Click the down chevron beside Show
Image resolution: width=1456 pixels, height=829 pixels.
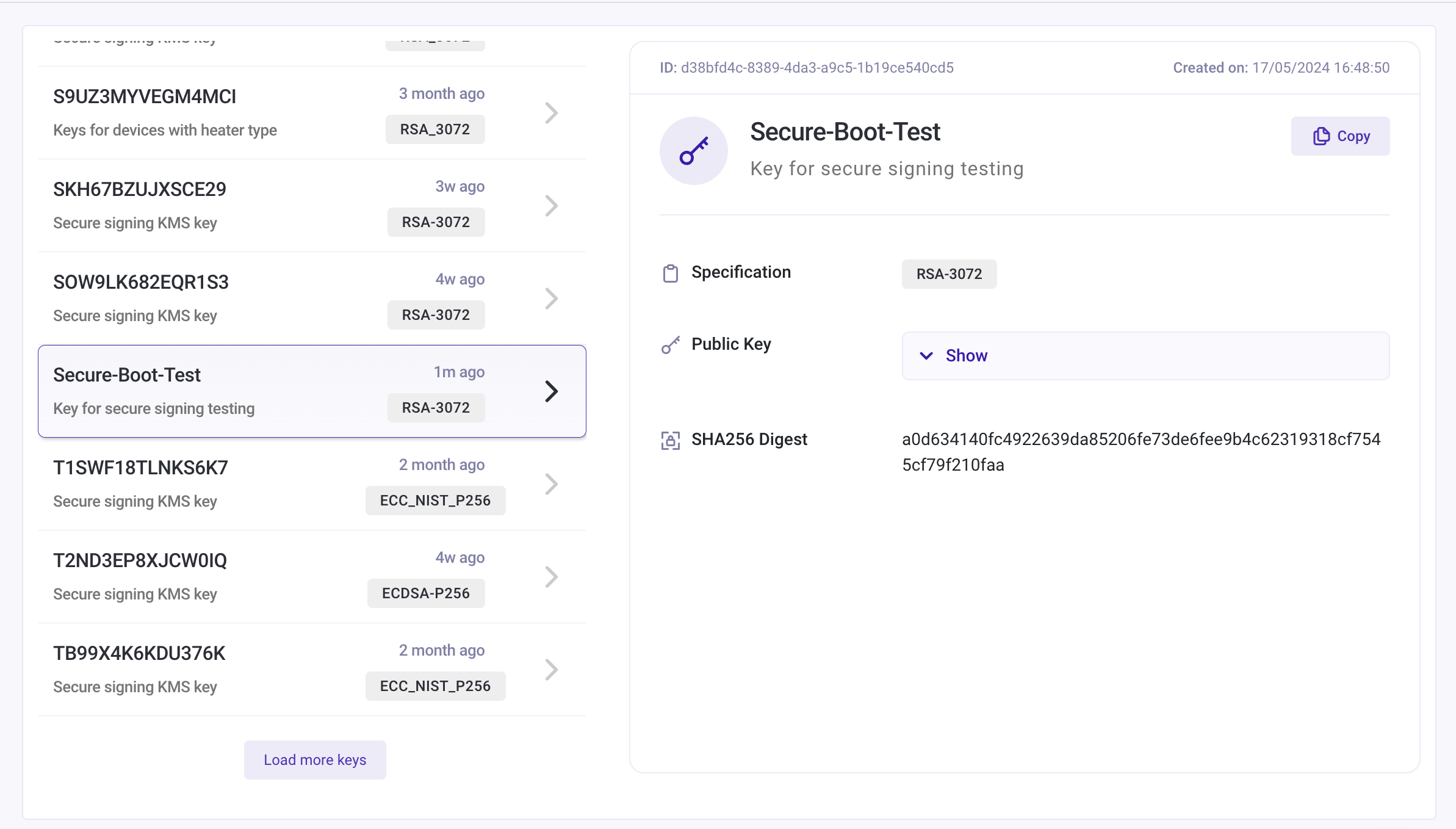[926, 356]
